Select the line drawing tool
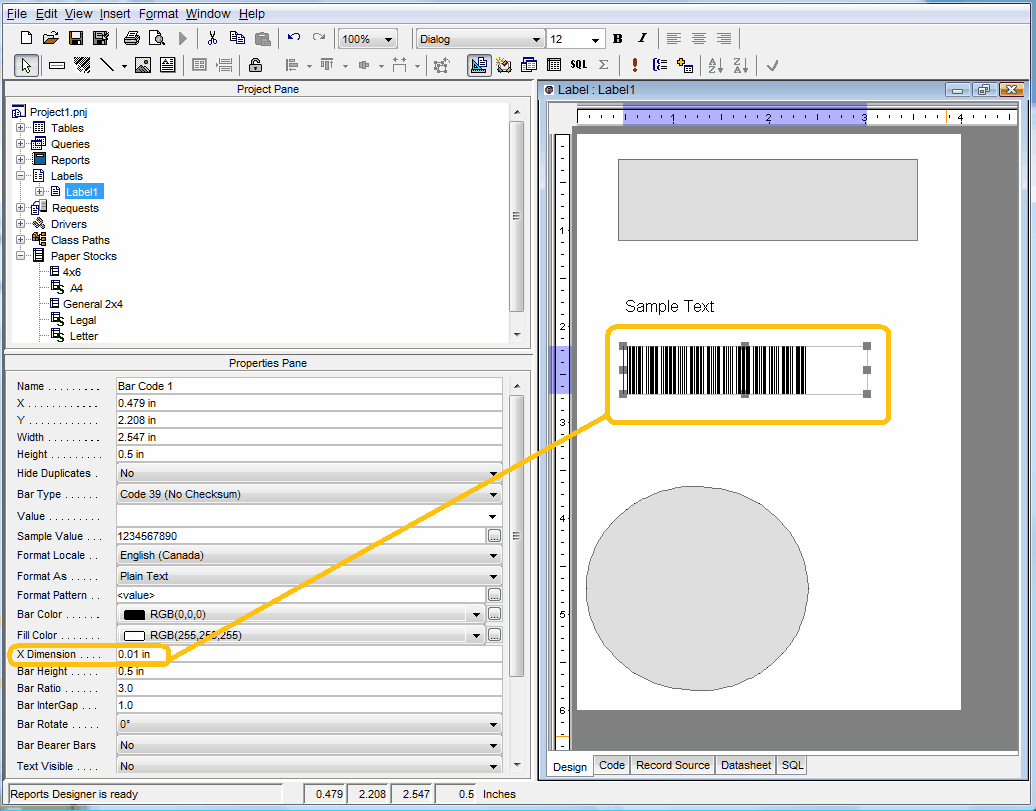 107,65
